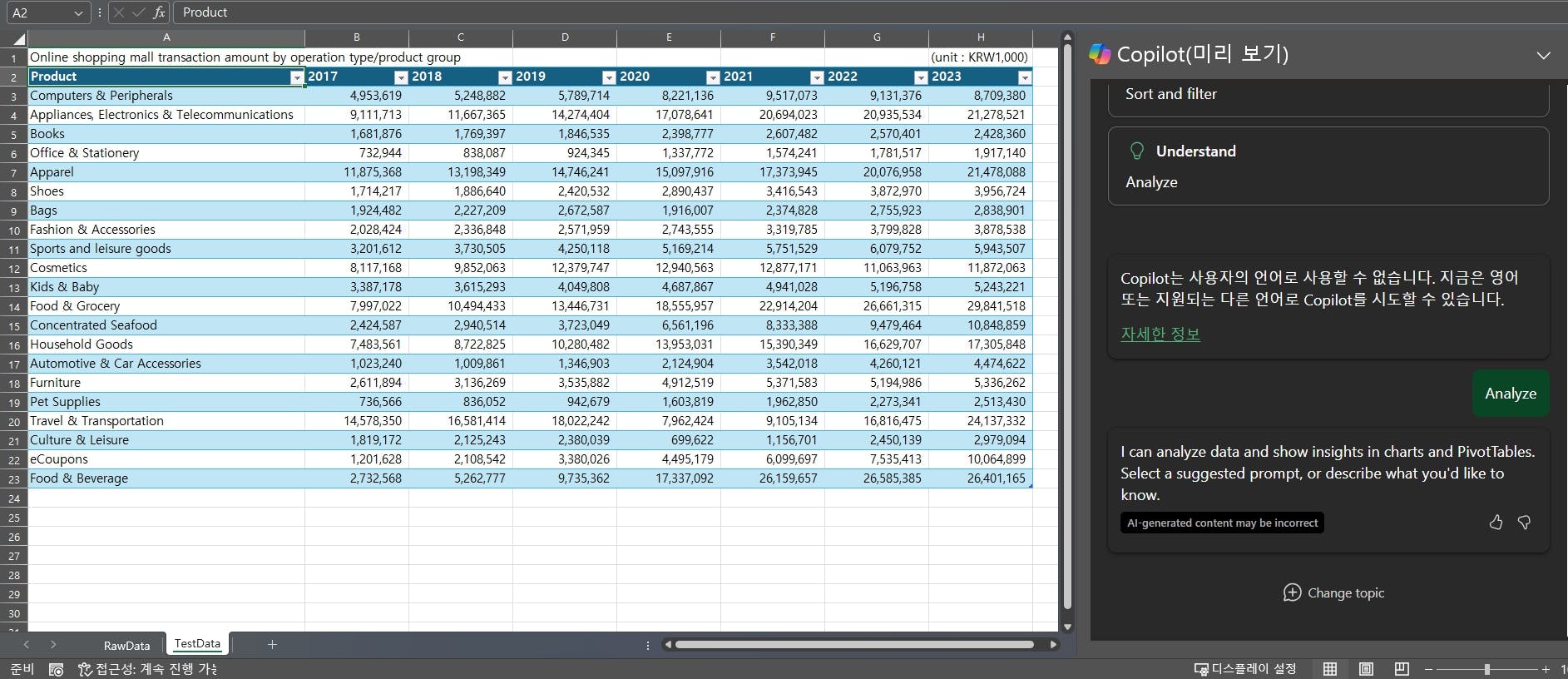Viewport: 1568px width, 679px height.
Task: Select the cell with value 29,841,518
Action: click(x=981, y=306)
